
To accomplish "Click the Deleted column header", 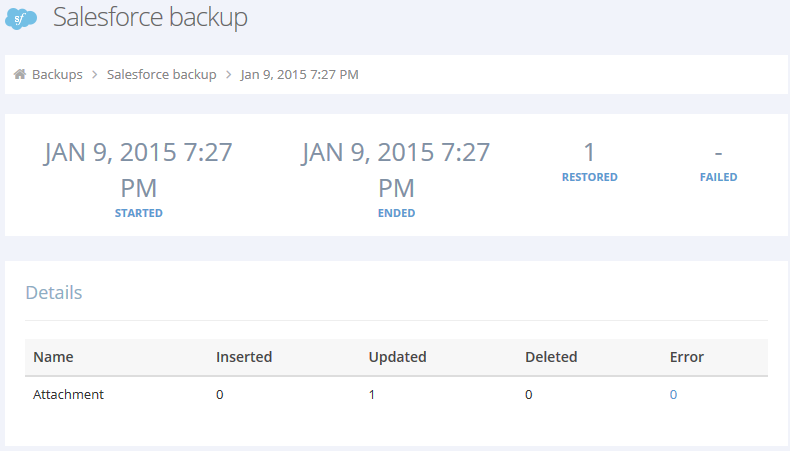I will [551, 357].
